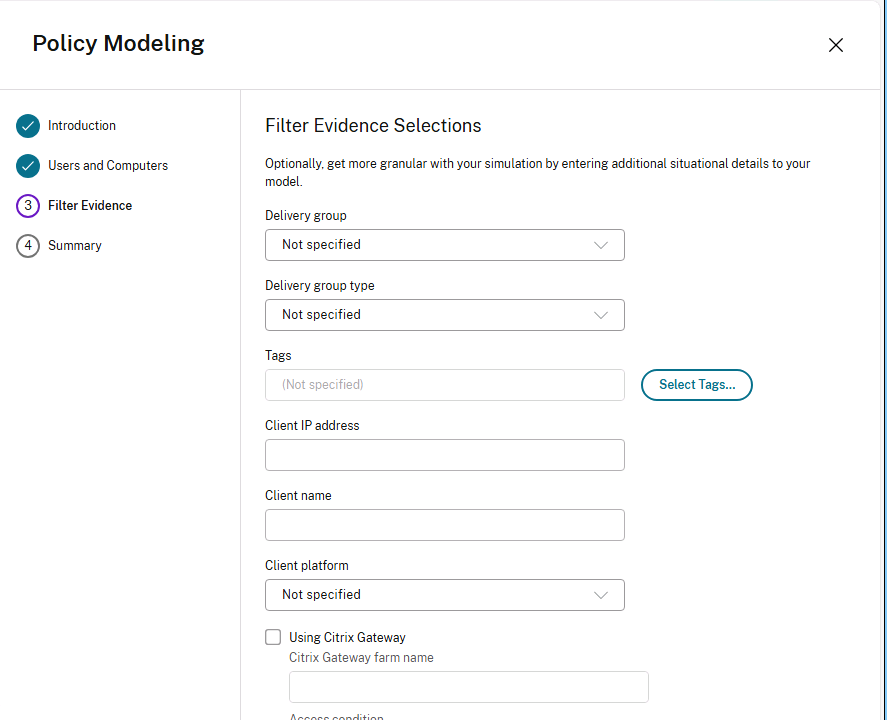
Task: Focus the Client IP address field
Action: click(445, 455)
